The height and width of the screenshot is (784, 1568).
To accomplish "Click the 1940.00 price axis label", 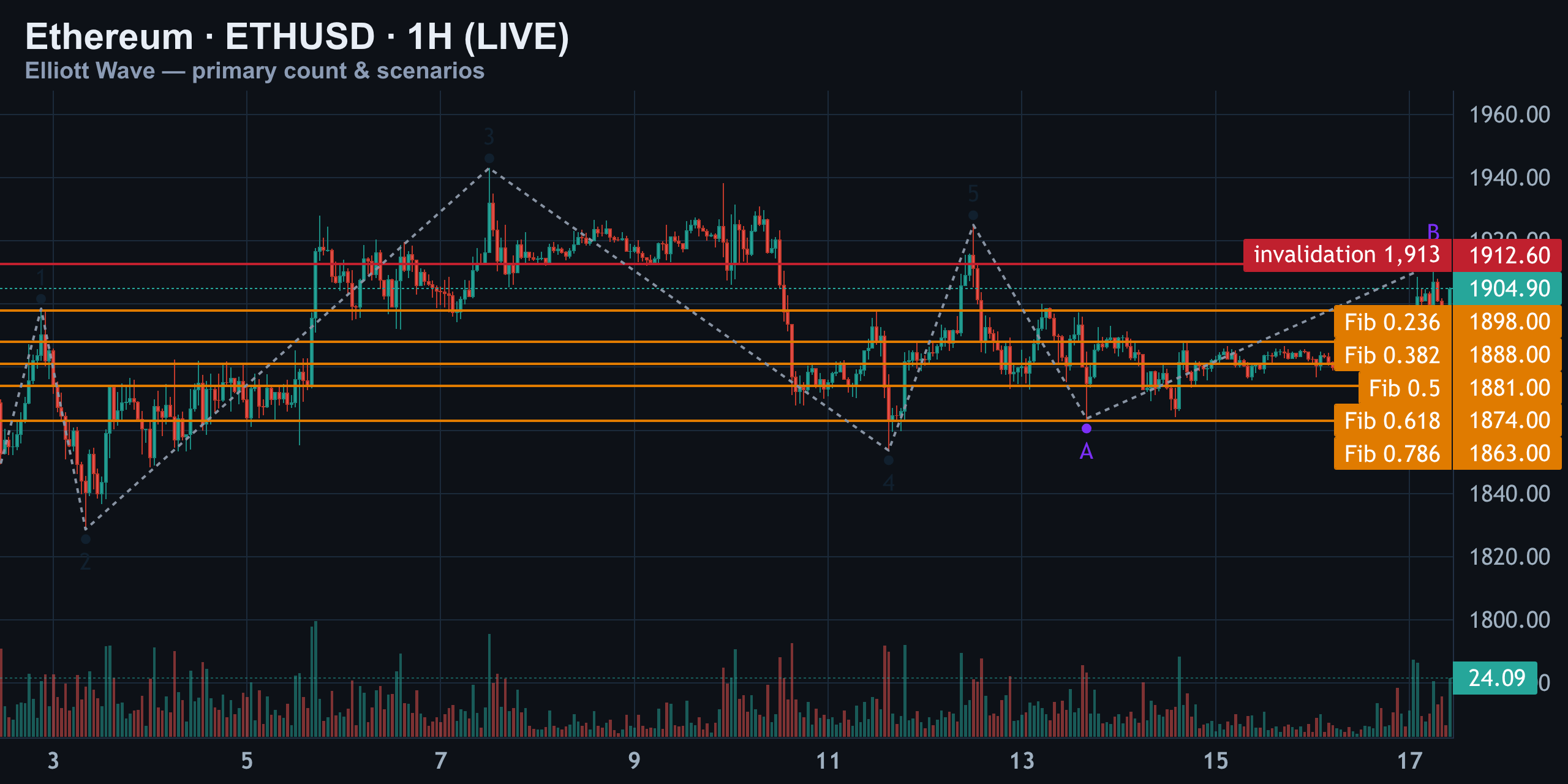I will (x=1510, y=178).
